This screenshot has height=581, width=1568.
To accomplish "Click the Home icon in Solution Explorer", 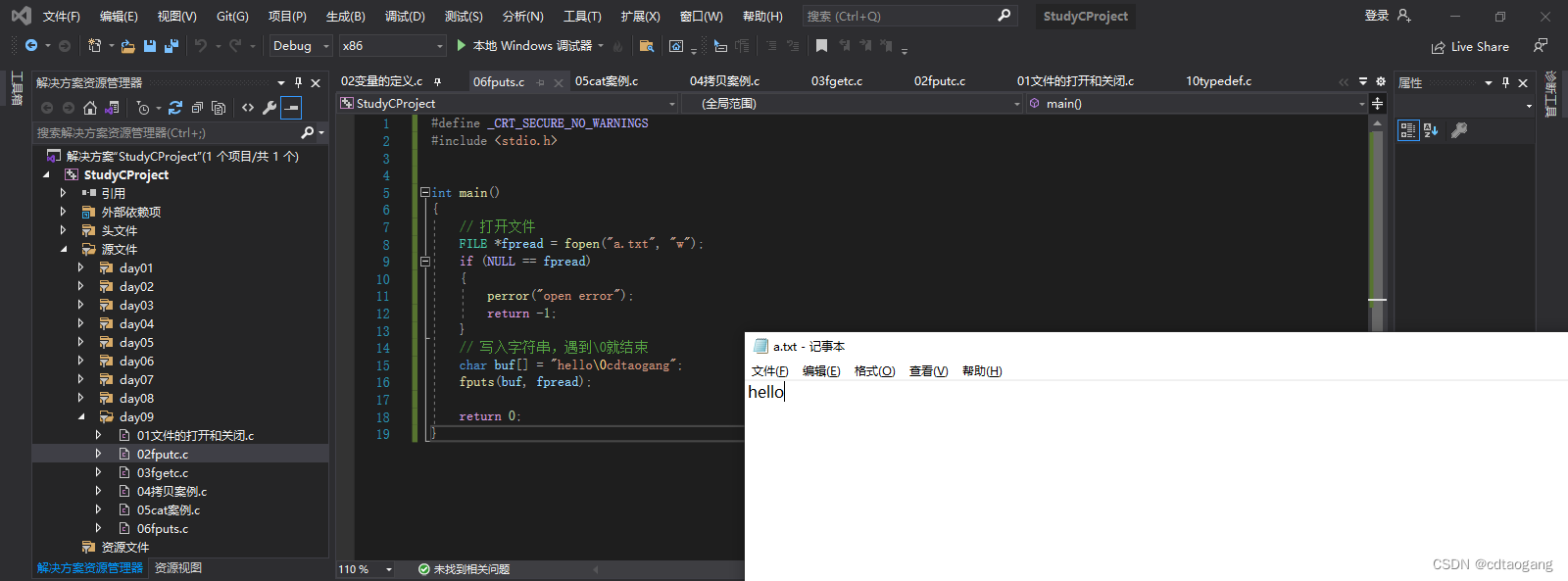I will click(x=90, y=108).
